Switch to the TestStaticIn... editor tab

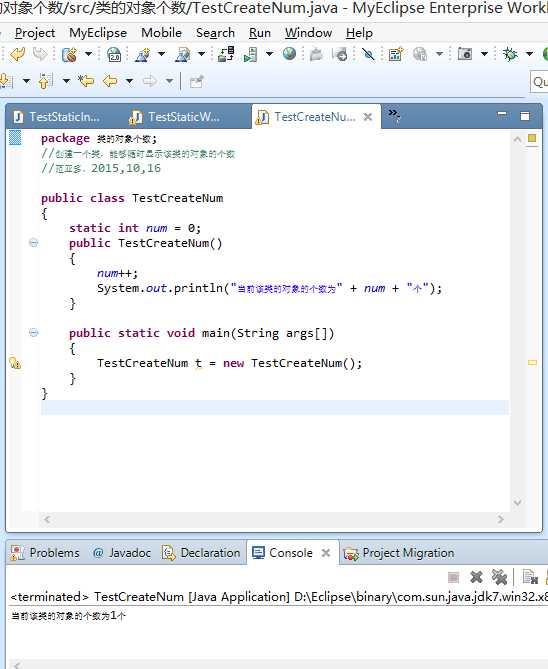[x=57, y=117]
